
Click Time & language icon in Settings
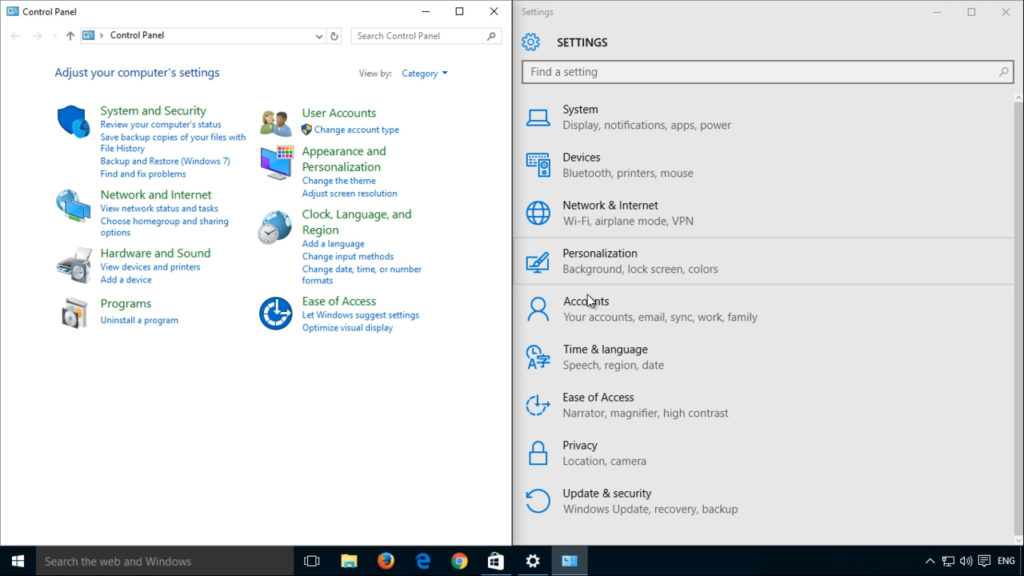click(x=538, y=357)
